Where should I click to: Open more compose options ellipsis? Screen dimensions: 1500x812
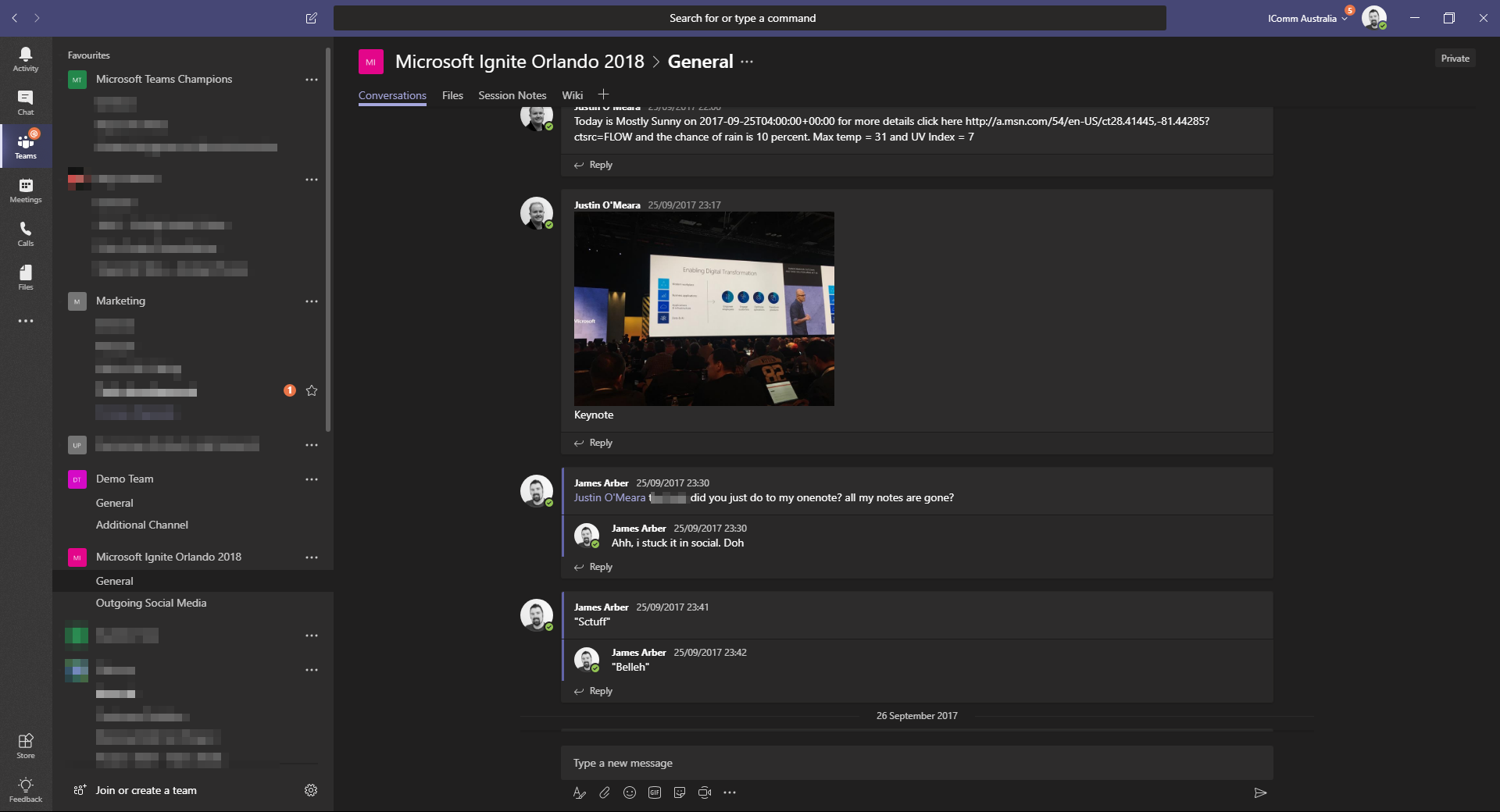(x=730, y=792)
